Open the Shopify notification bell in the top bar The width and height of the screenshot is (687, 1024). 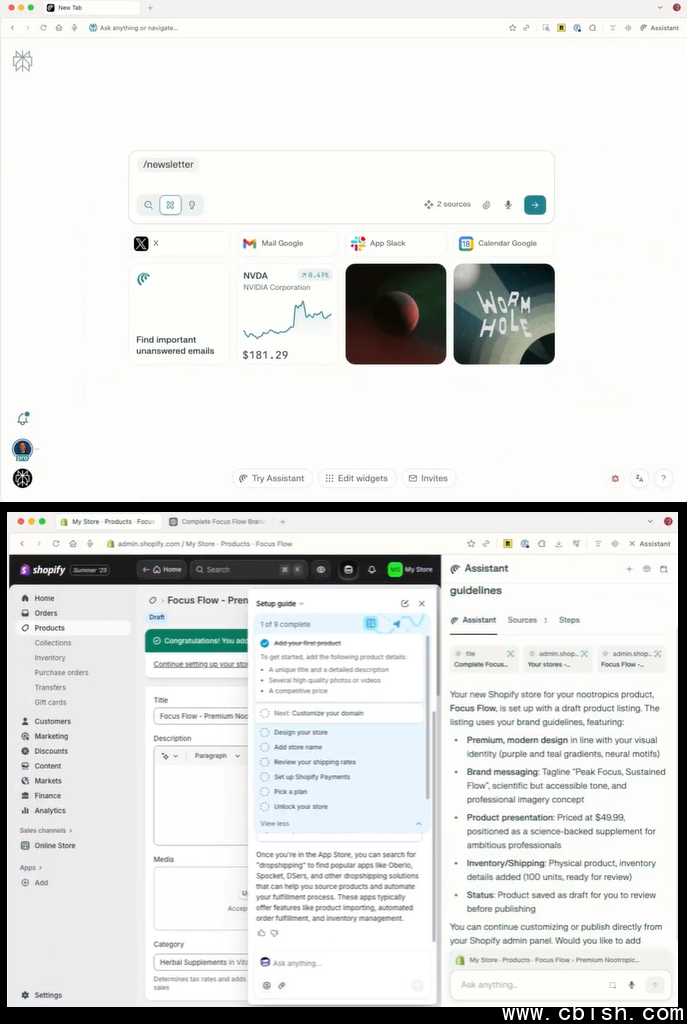[372, 569]
